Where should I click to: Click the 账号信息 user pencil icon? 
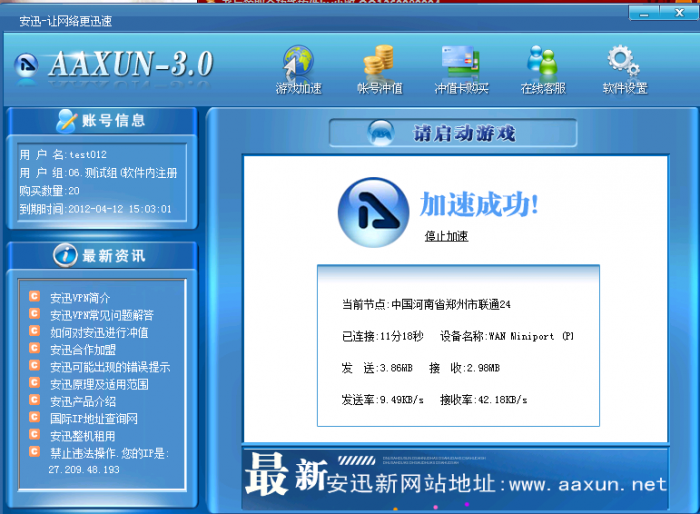[66, 121]
